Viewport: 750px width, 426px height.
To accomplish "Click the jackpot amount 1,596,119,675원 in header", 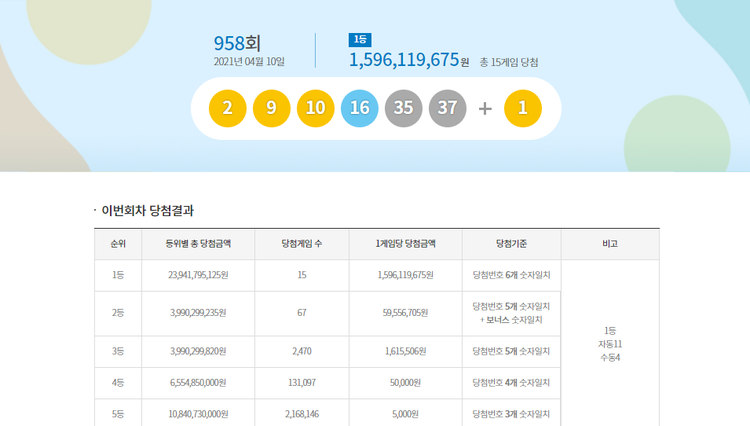I will 409,60.
